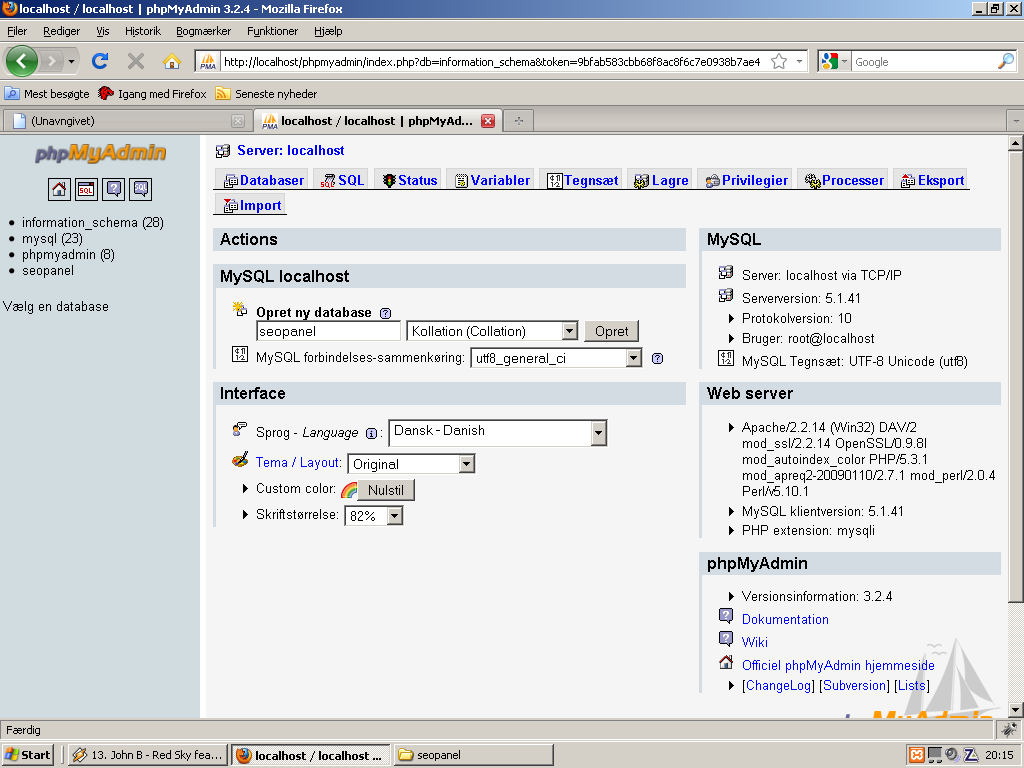The width and height of the screenshot is (1024, 768).
Task: Open the Bogmærker menu
Action: (x=203, y=31)
